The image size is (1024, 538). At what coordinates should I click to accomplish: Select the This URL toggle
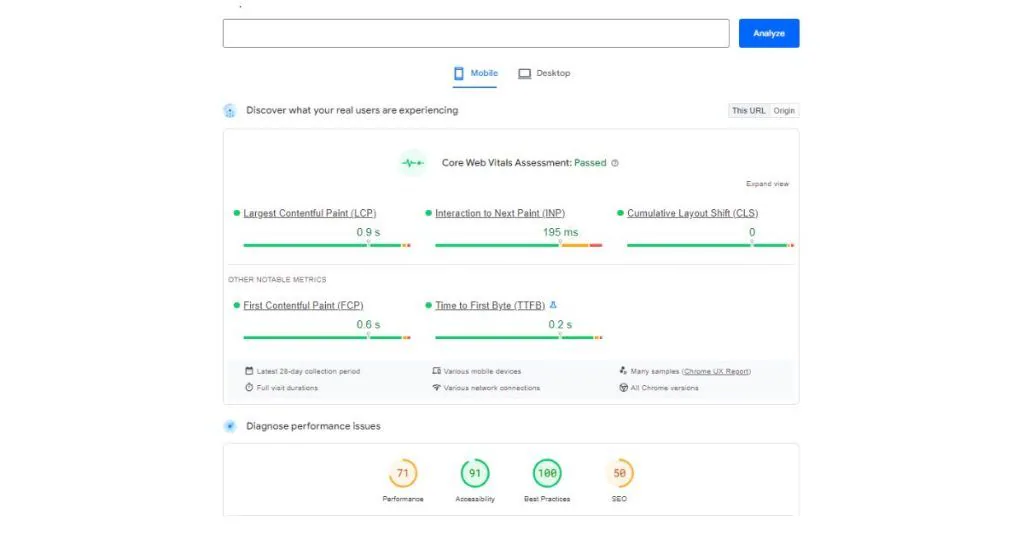(x=748, y=110)
